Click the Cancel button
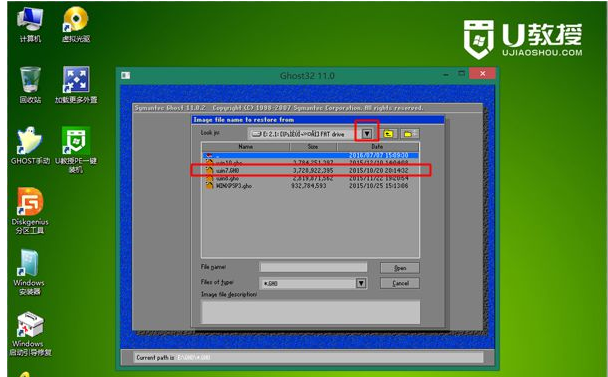Screen dimensions: 608x377 click(x=400, y=283)
